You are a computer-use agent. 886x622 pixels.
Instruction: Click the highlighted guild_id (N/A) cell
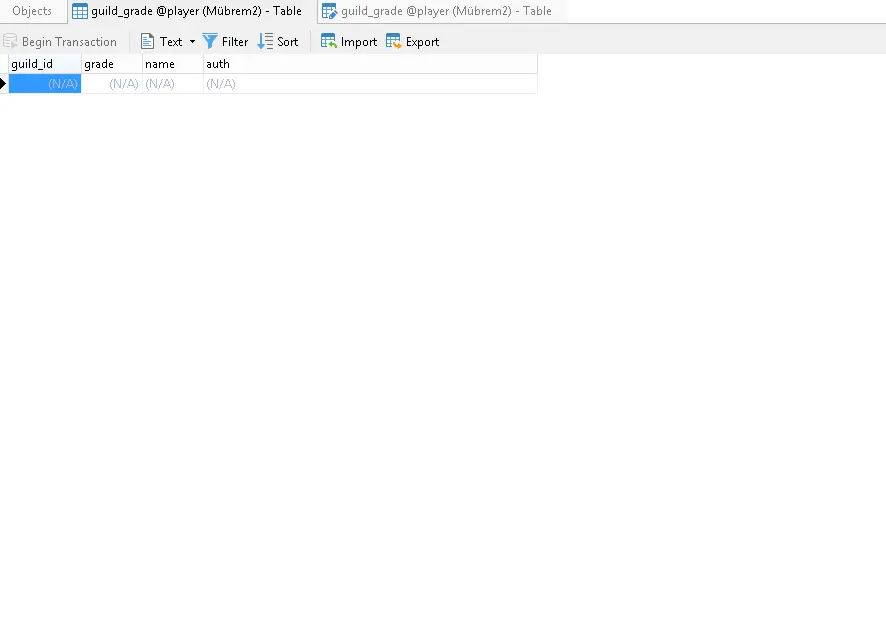tap(45, 84)
